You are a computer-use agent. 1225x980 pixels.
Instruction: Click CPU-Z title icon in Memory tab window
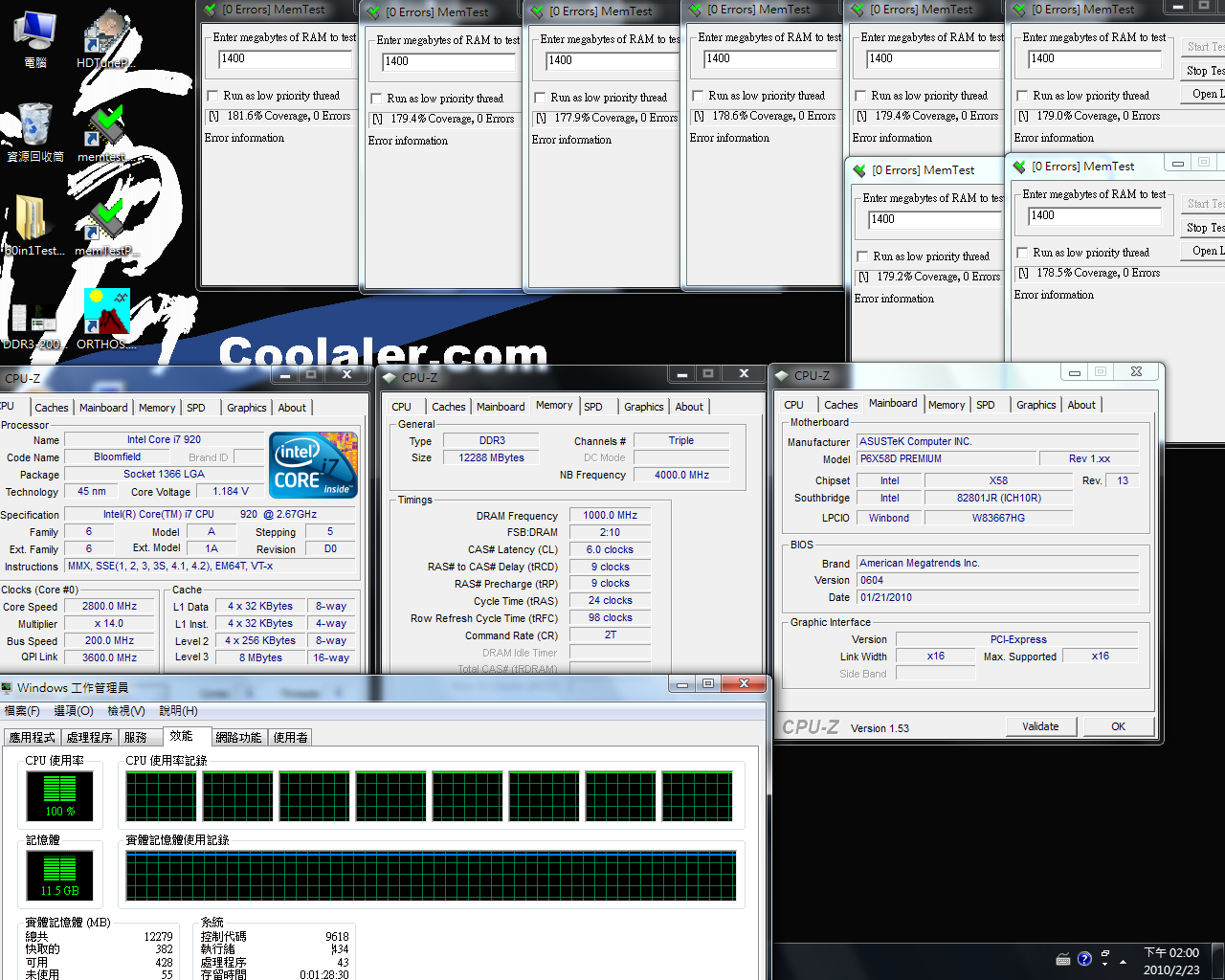point(390,377)
